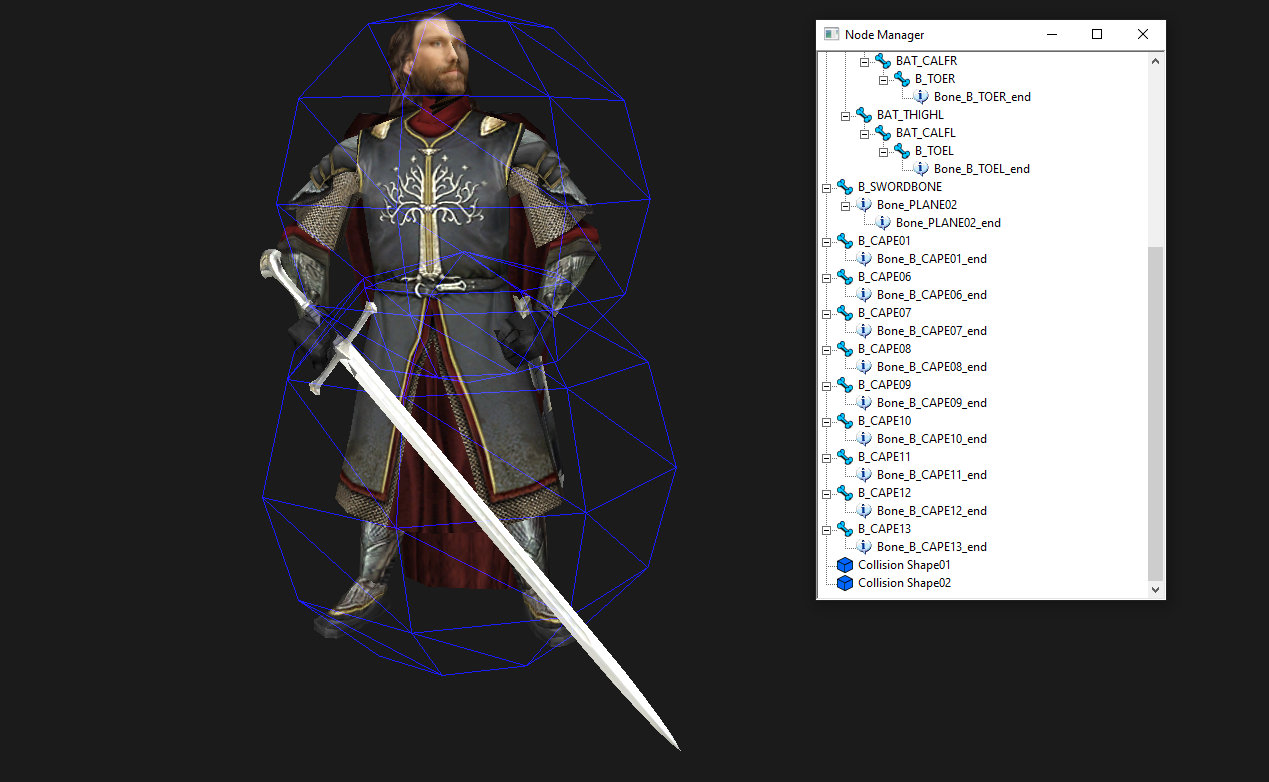Screen dimensions: 1269x782
Task: Click the bone icon beside B_CAPE08
Action: pyautogui.click(x=845, y=349)
